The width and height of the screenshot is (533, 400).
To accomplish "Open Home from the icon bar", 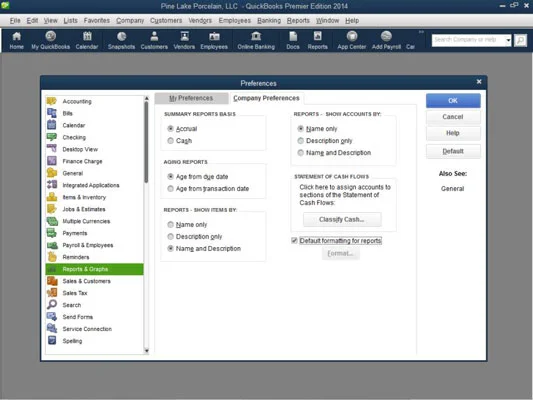I will point(16,40).
